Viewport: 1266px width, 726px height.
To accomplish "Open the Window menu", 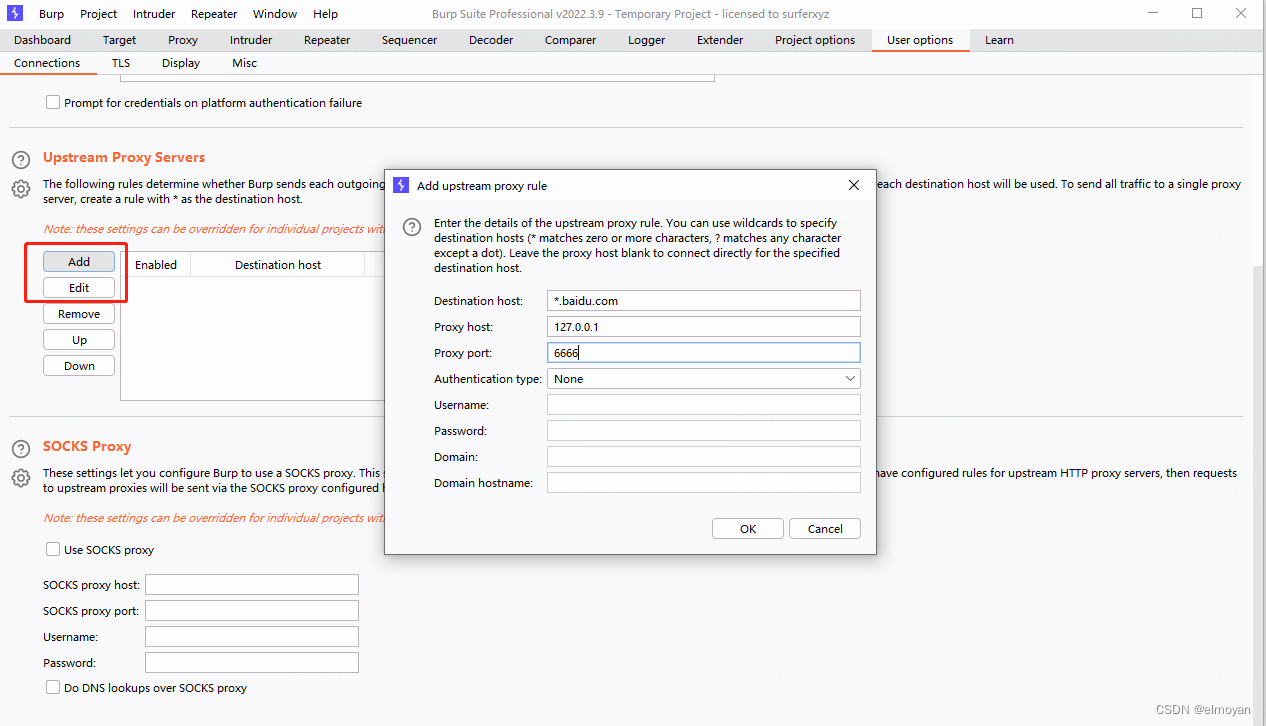I will [x=275, y=14].
